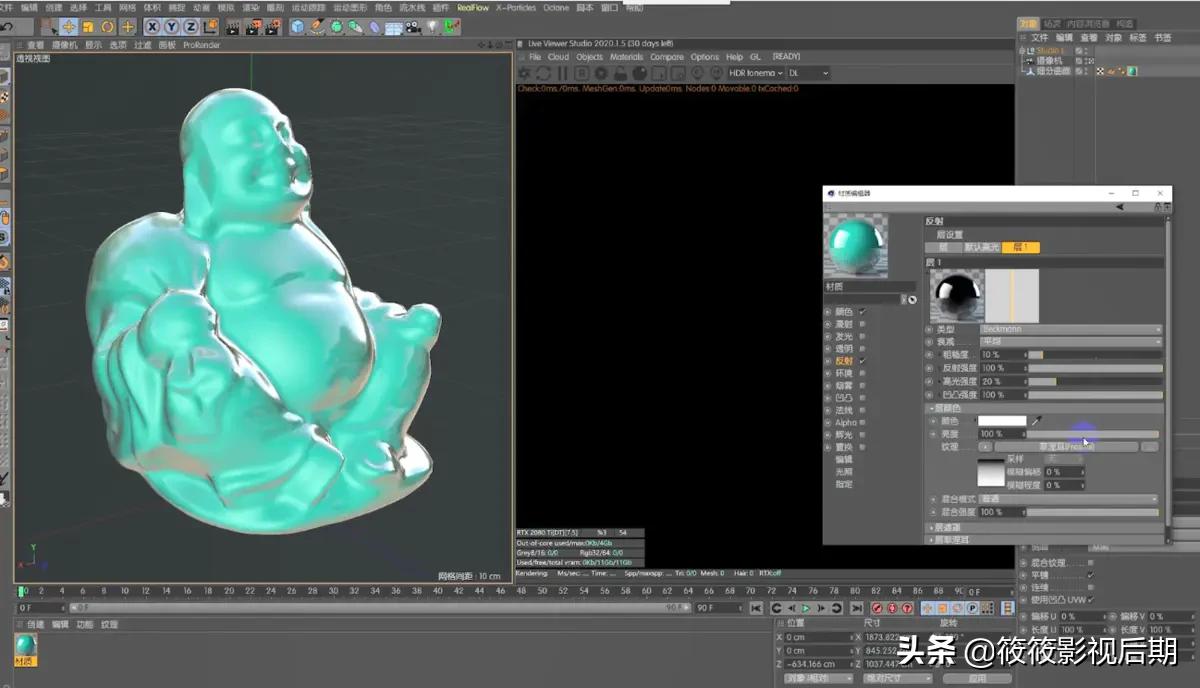Switch to the 默认高光 layer tab

980,247
